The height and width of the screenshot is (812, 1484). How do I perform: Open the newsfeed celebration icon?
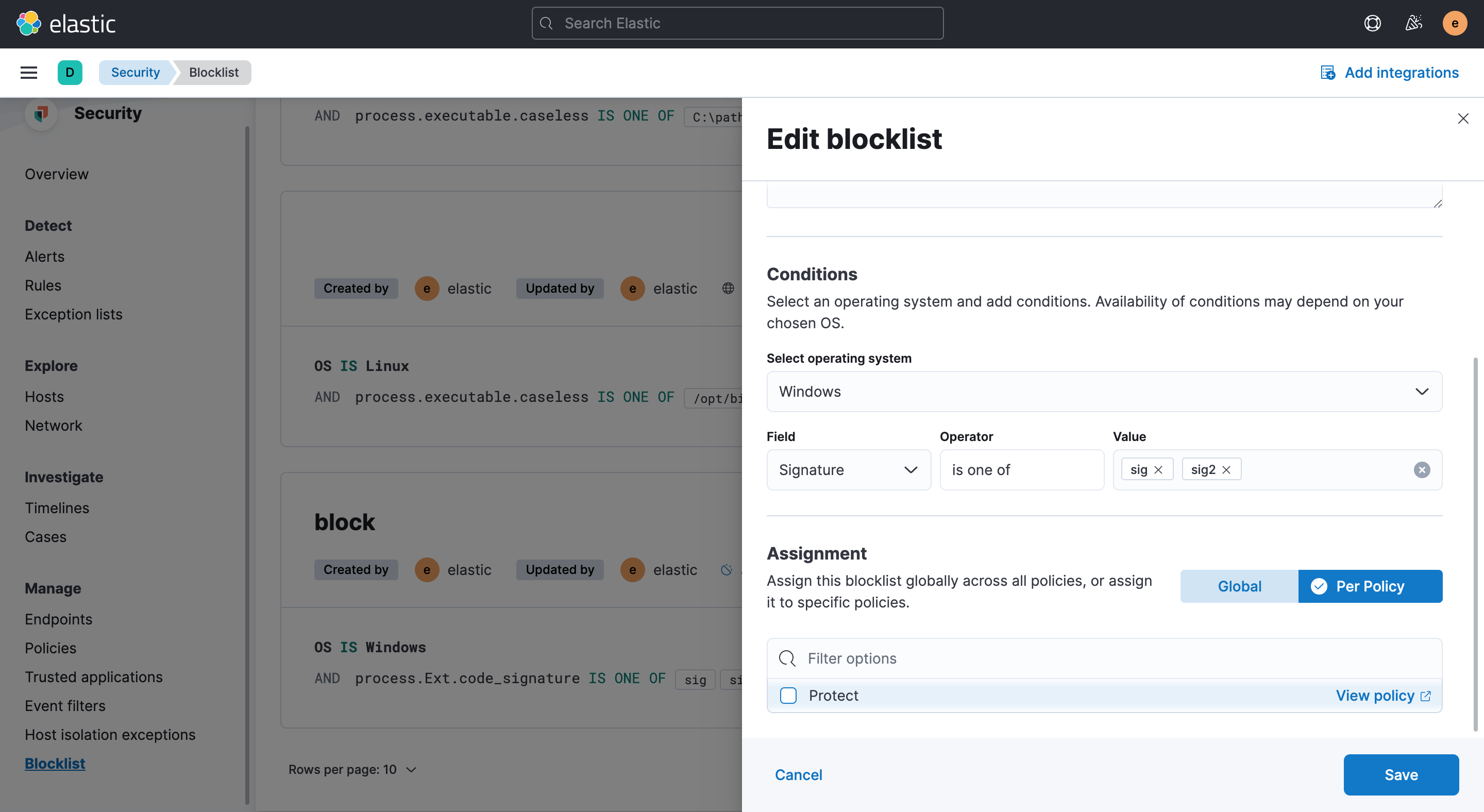point(1414,24)
